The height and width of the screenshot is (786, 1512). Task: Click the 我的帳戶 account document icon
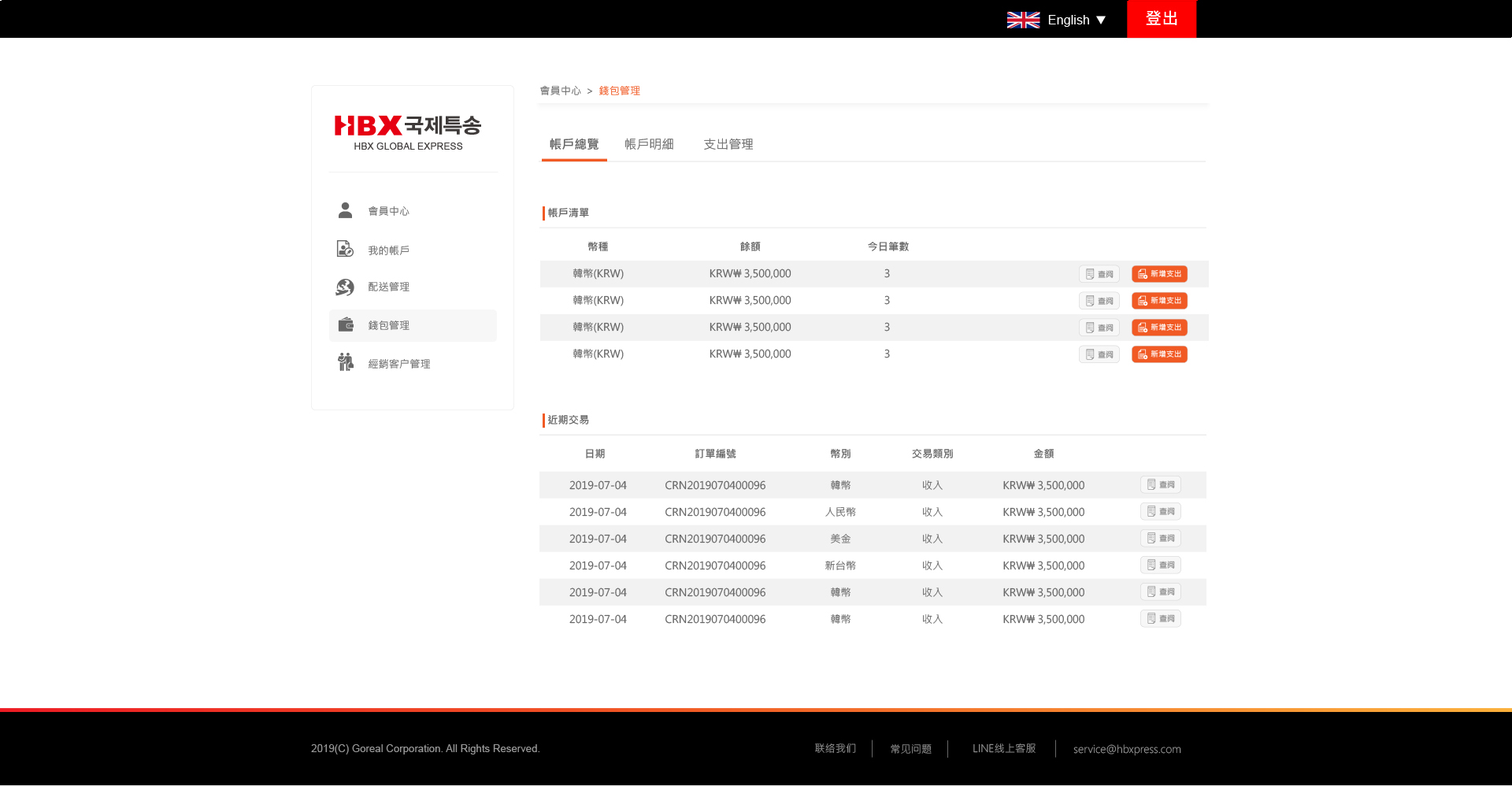(345, 250)
